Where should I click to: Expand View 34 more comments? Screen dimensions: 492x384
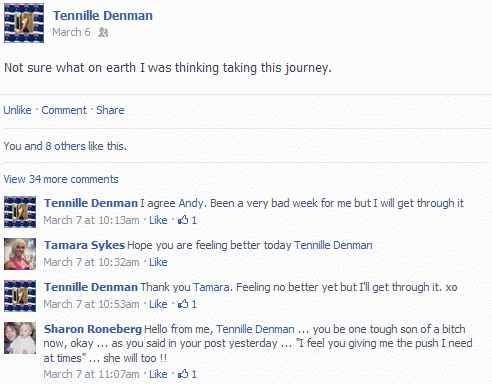(61, 179)
